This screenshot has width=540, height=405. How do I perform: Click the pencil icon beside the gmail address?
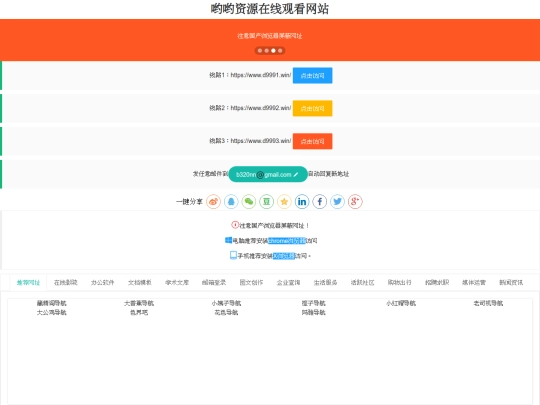[x=296, y=175]
